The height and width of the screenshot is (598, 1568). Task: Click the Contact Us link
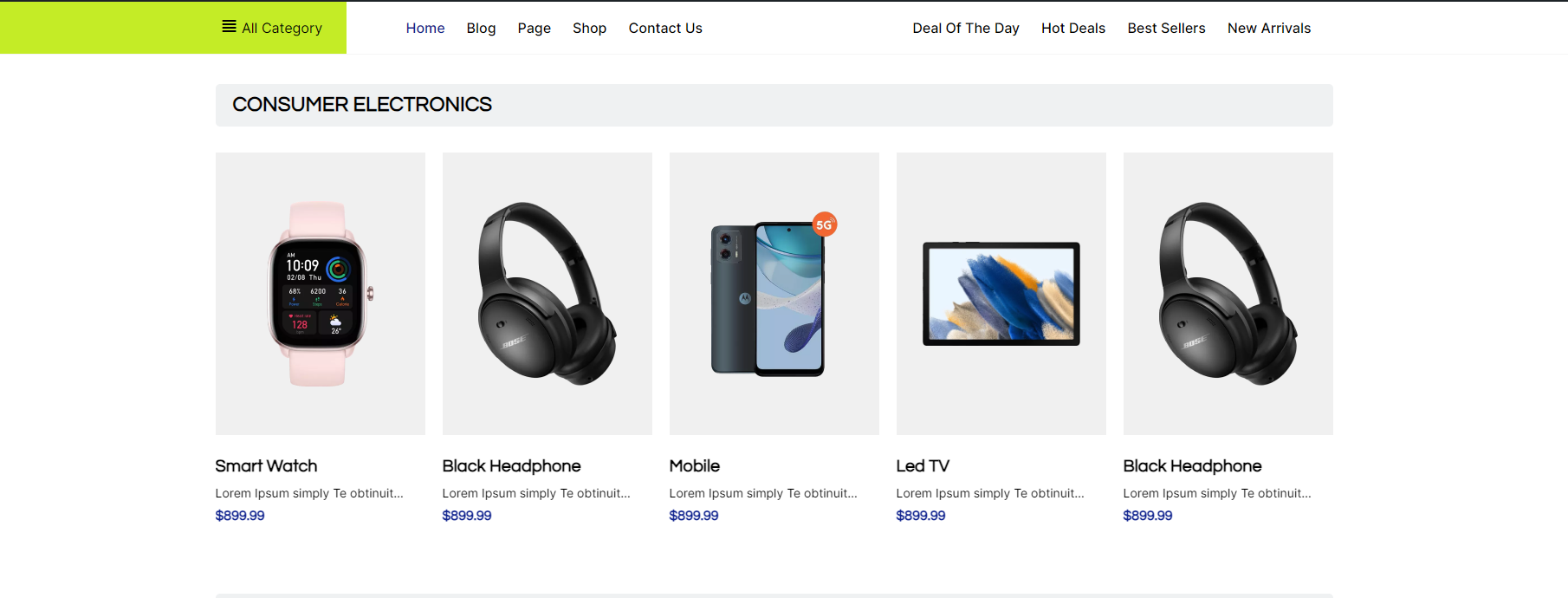point(664,29)
